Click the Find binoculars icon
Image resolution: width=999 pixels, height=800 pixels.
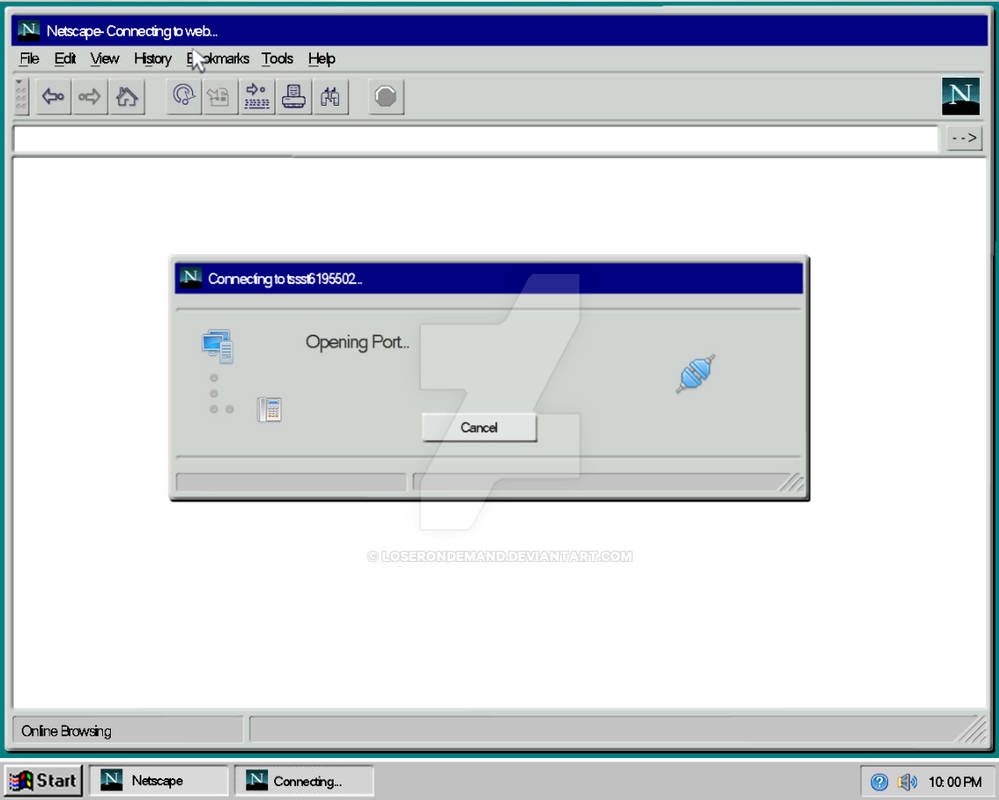click(330, 97)
